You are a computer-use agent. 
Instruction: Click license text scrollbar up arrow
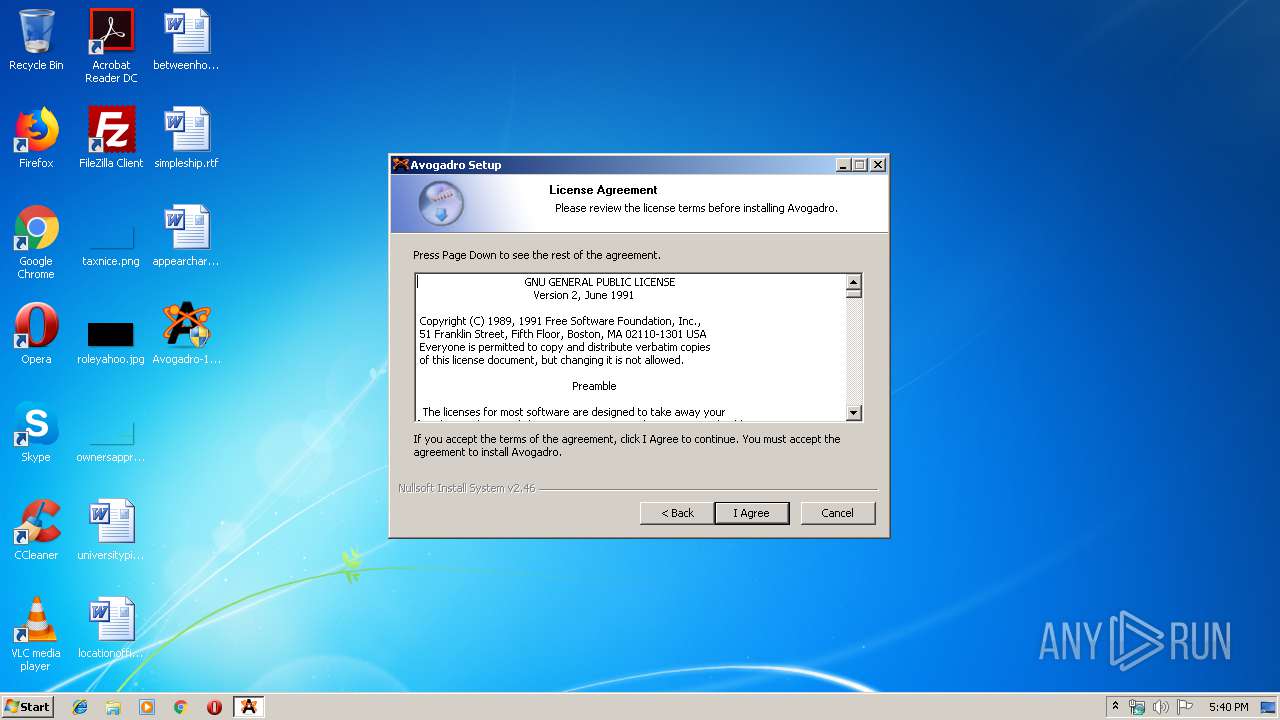pos(853,282)
